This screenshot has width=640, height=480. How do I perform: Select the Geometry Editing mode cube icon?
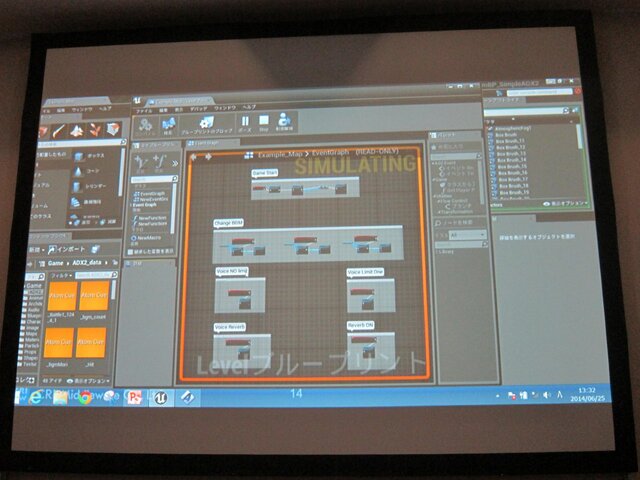(113, 129)
